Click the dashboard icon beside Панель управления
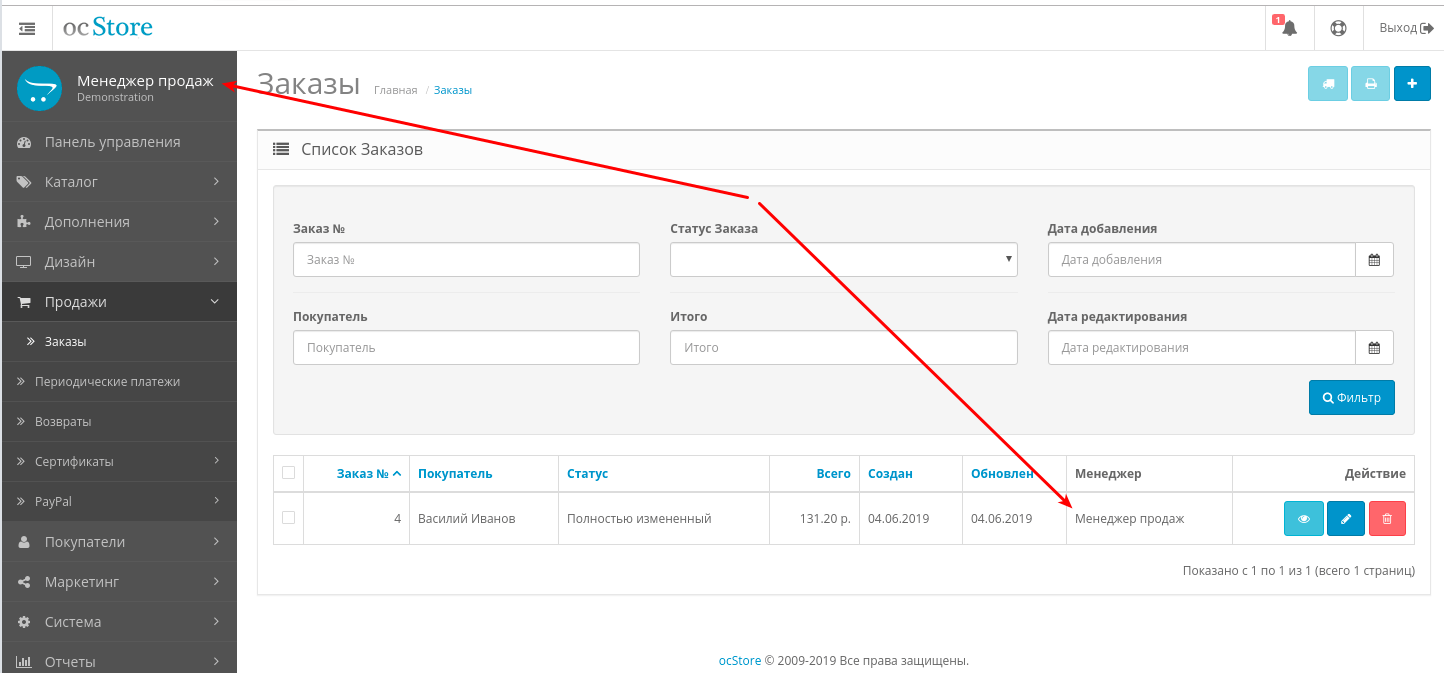This screenshot has height=673, width=1444. click(24, 142)
